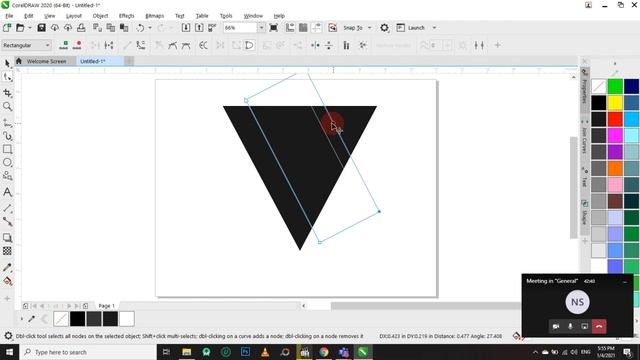The image size is (640, 360).
Task: Select the Polygon tool
Action: [x=7, y=176]
